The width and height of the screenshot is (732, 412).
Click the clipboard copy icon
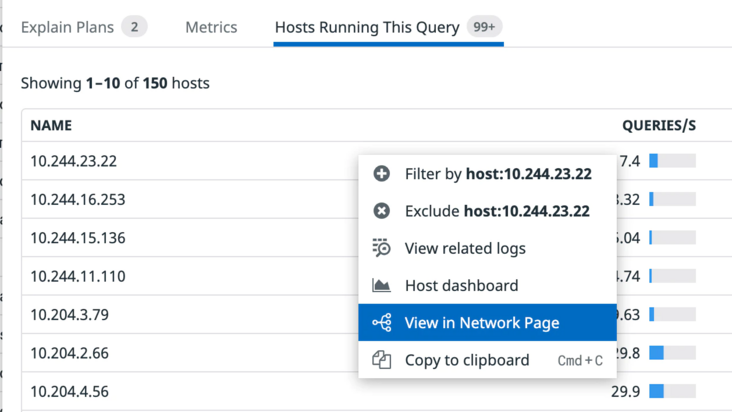[381, 360]
